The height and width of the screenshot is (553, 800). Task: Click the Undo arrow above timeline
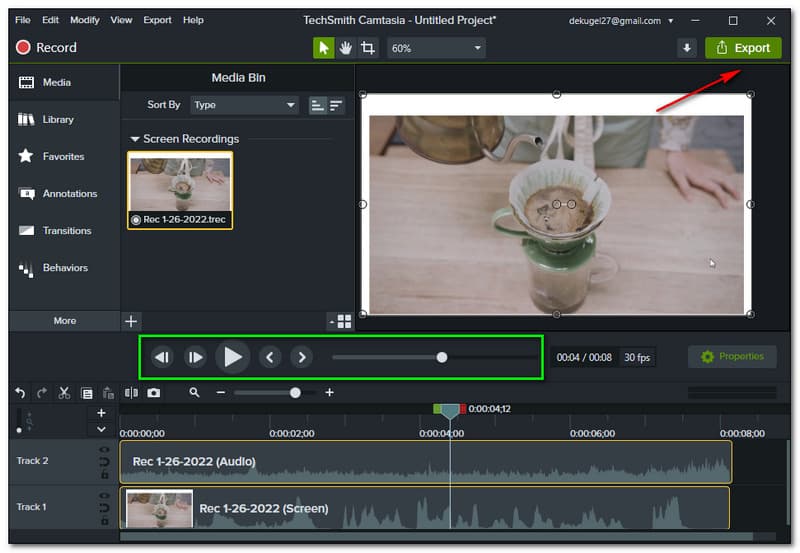tap(21, 393)
